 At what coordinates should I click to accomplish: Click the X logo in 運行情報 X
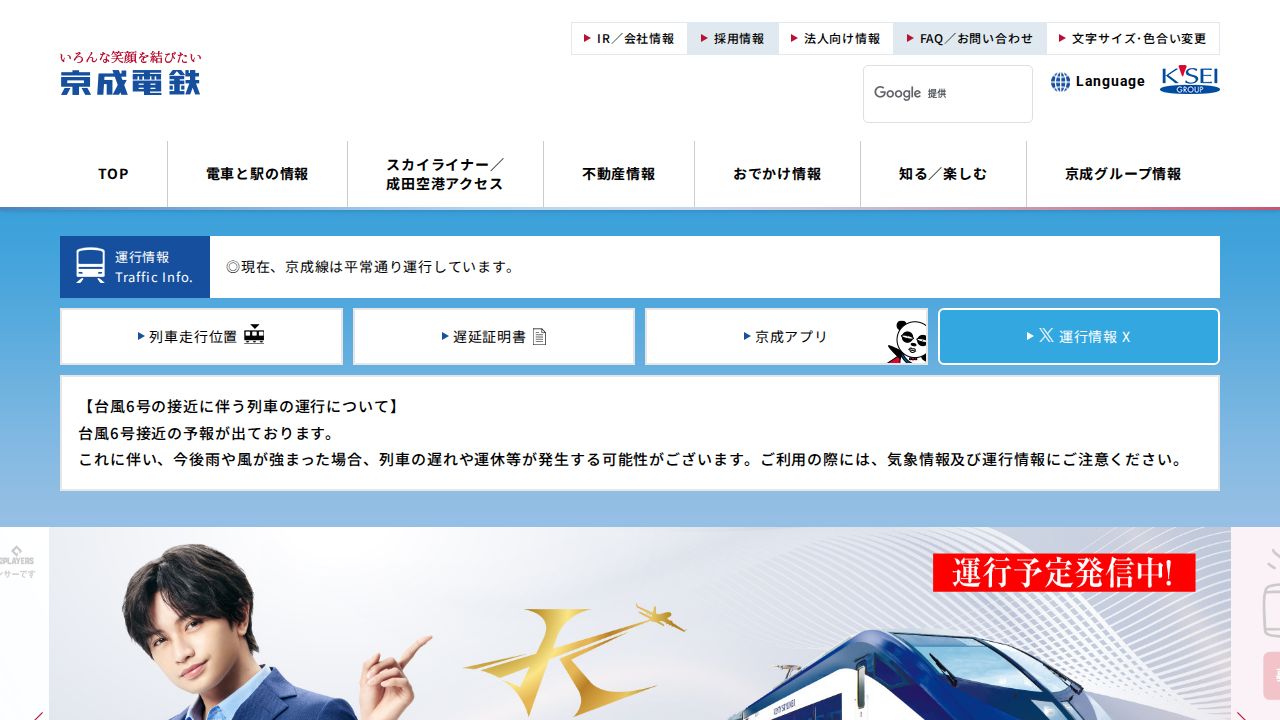1046,336
